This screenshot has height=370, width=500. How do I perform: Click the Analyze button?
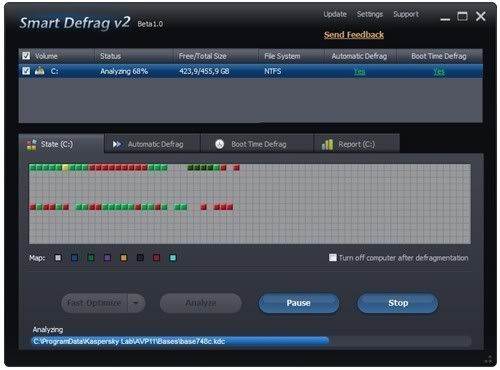tap(201, 303)
